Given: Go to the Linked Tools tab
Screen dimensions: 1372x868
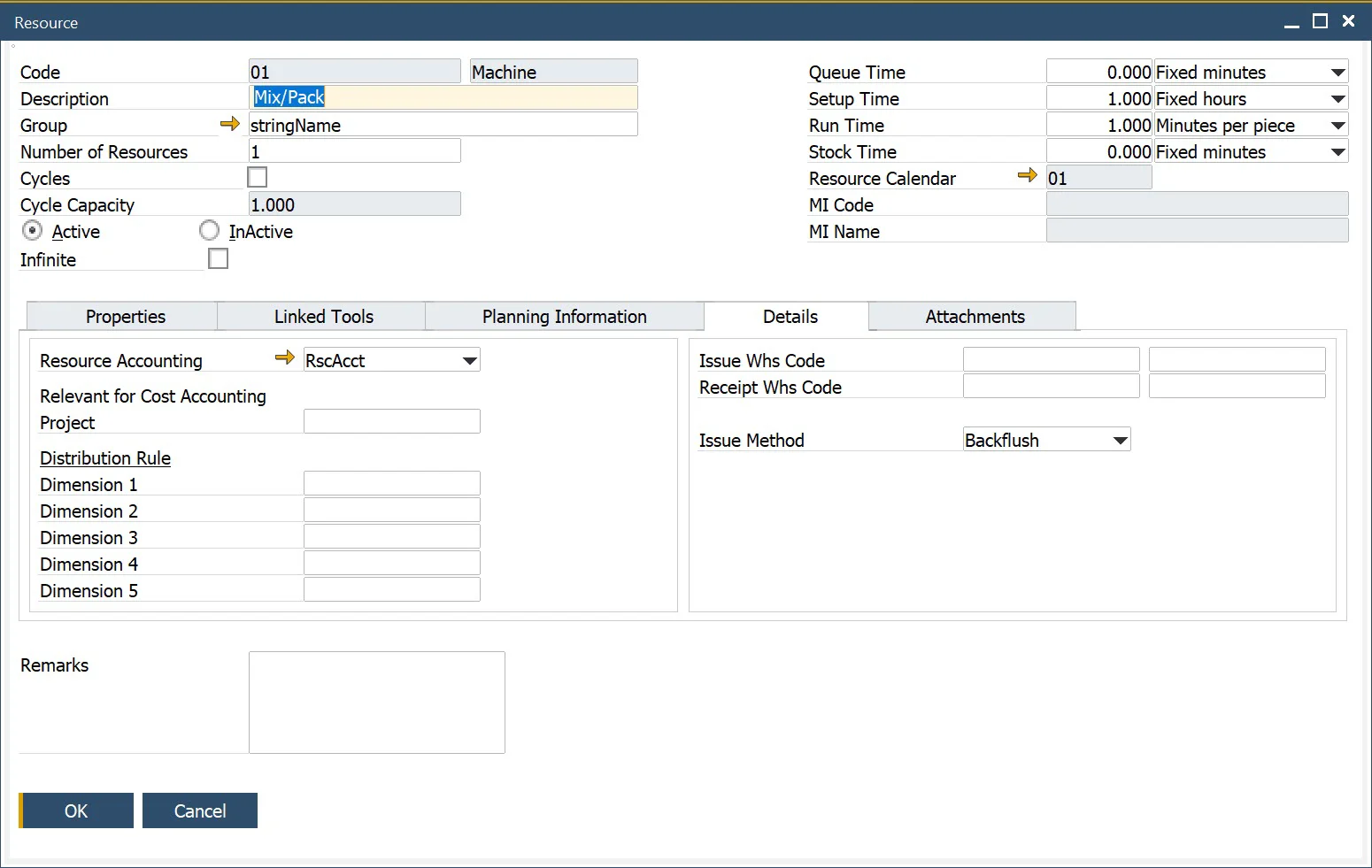Looking at the screenshot, I should coord(323,317).
